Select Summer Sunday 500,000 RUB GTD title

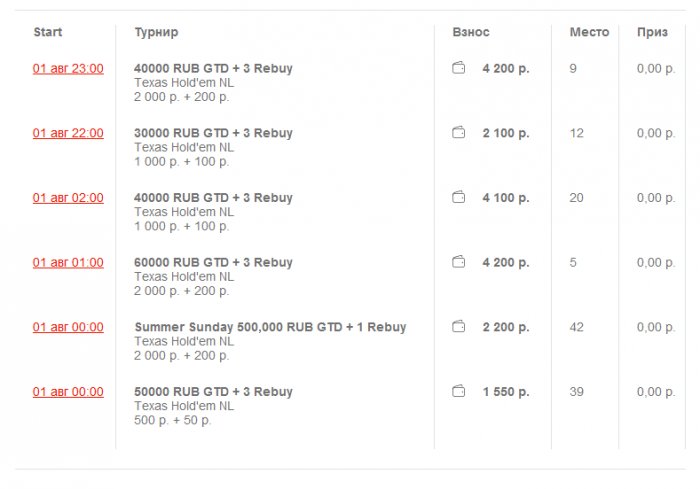[x=270, y=327]
